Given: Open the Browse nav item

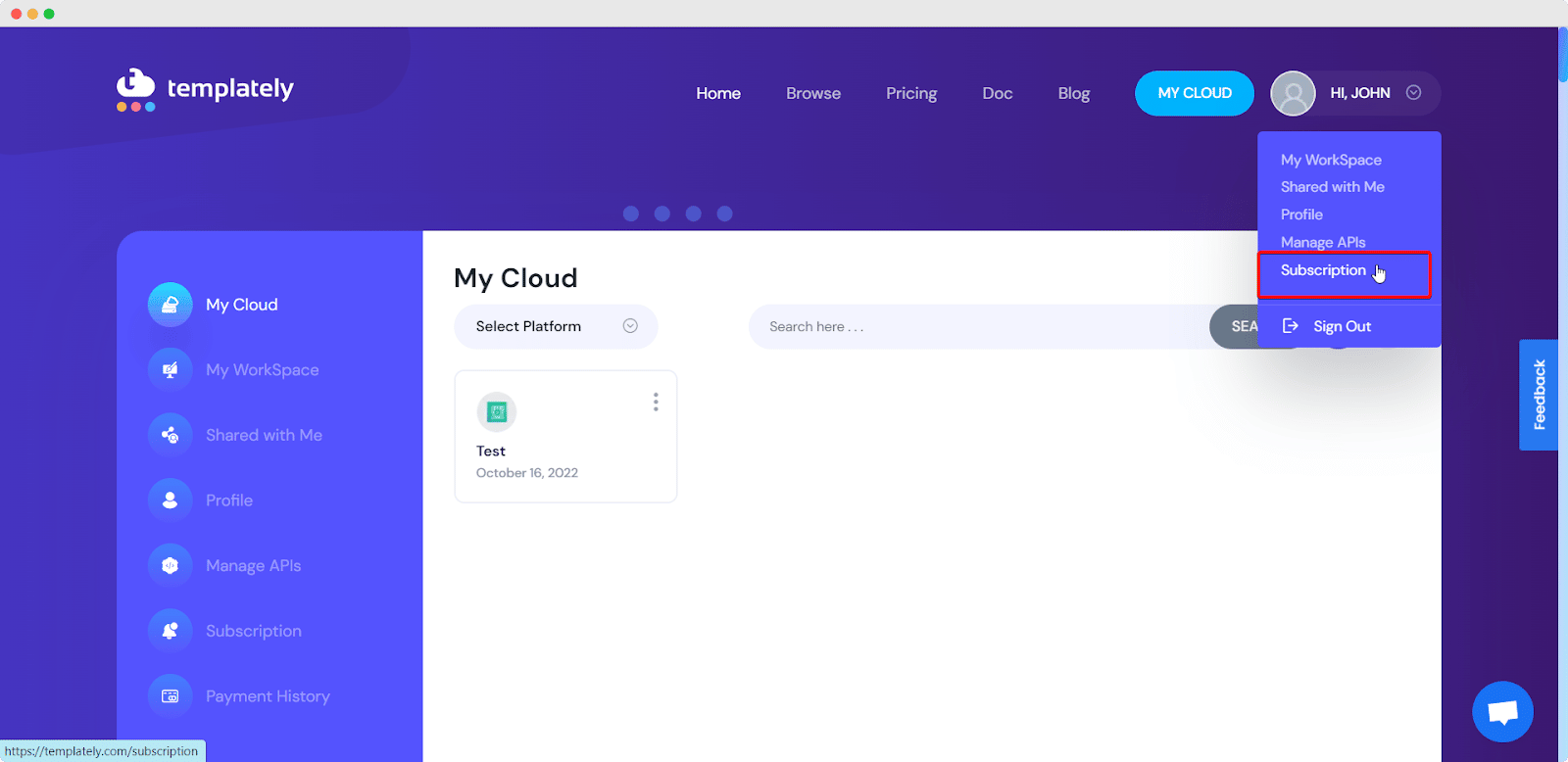Looking at the screenshot, I should (813, 93).
